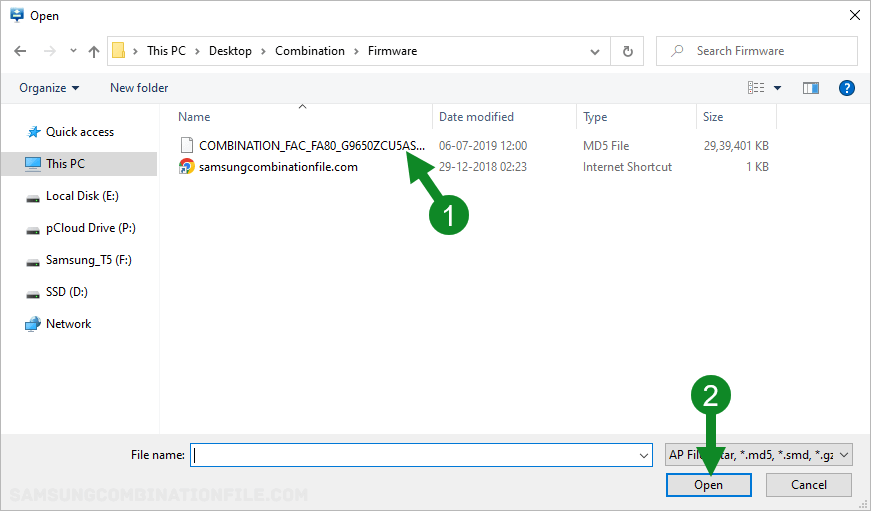The width and height of the screenshot is (871, 511).
Task: Select 'Combination' in address breadcrumb
Action: (310, 51)
